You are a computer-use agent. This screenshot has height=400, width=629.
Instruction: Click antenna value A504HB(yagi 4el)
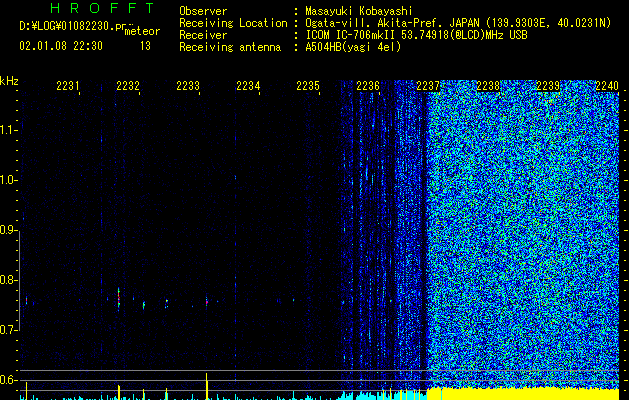click(x=353, y=47)
